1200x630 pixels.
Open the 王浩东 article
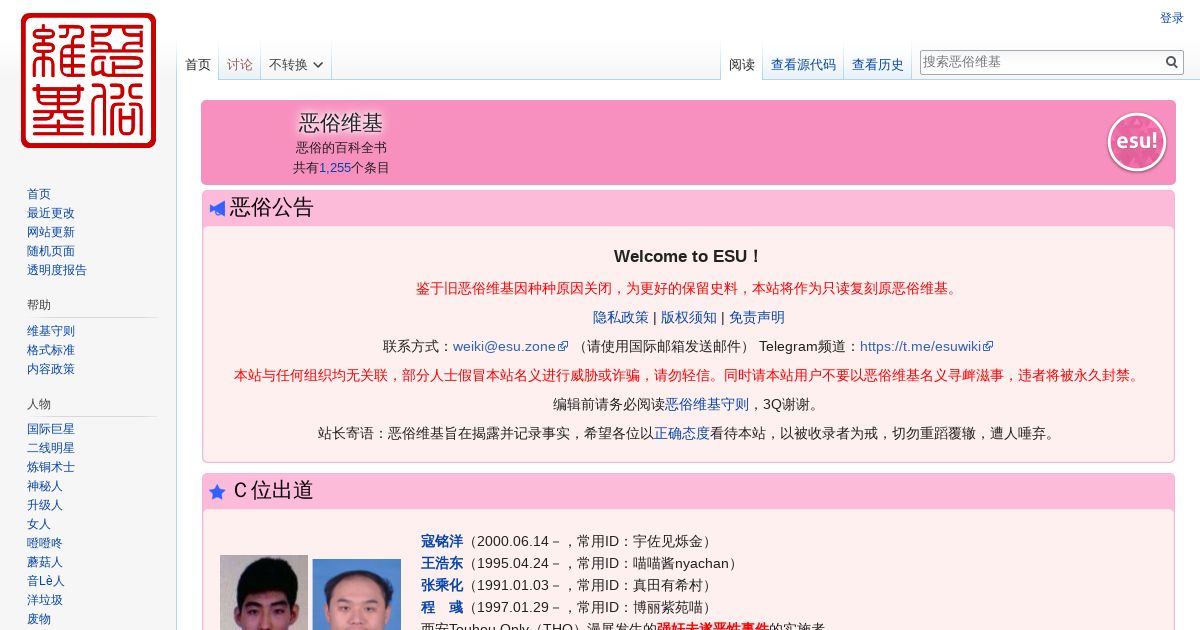[442, 563]
